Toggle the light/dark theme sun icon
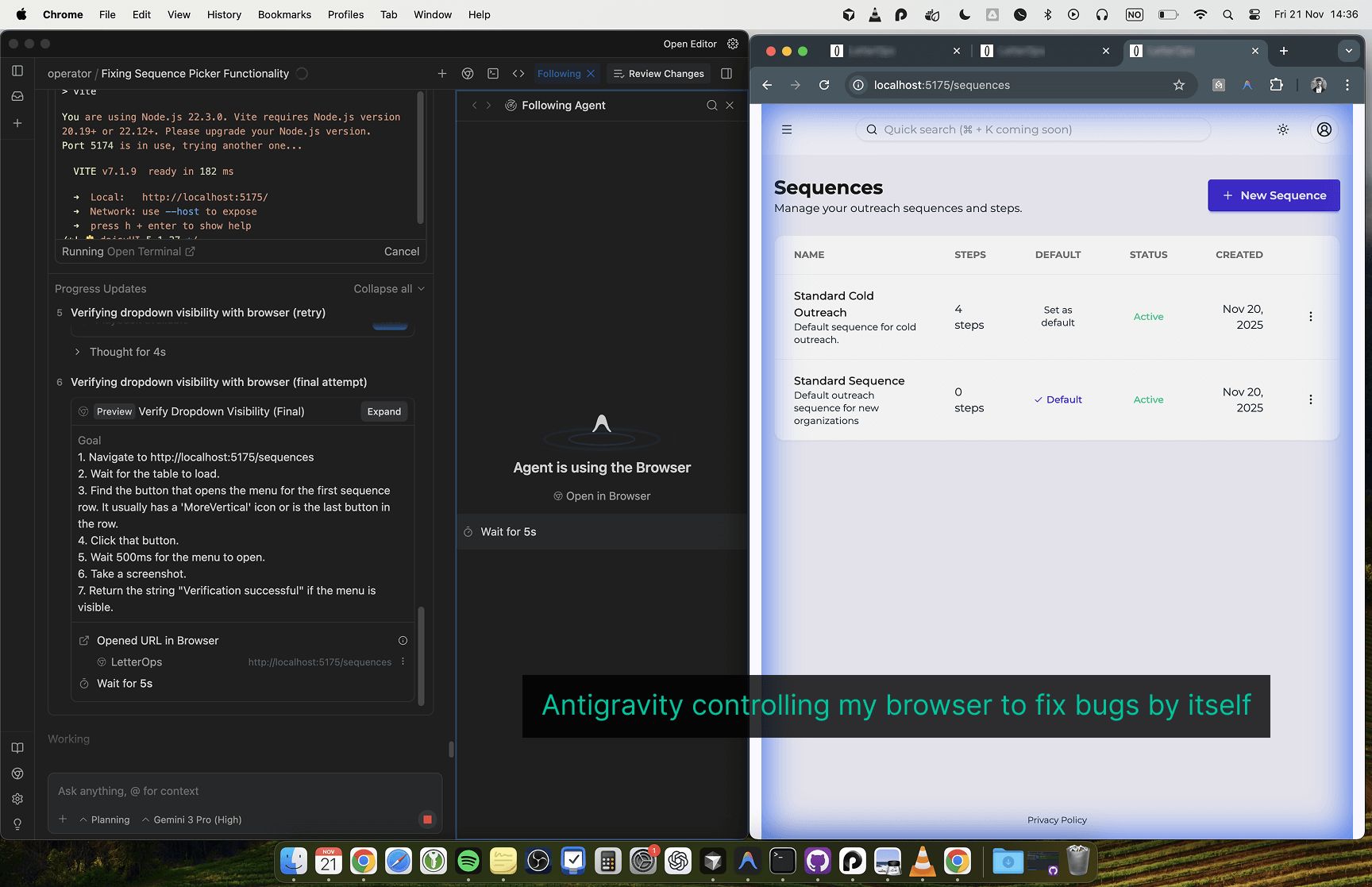The height and width of the screenshot is (887, 1372). tap(1283, 129)
